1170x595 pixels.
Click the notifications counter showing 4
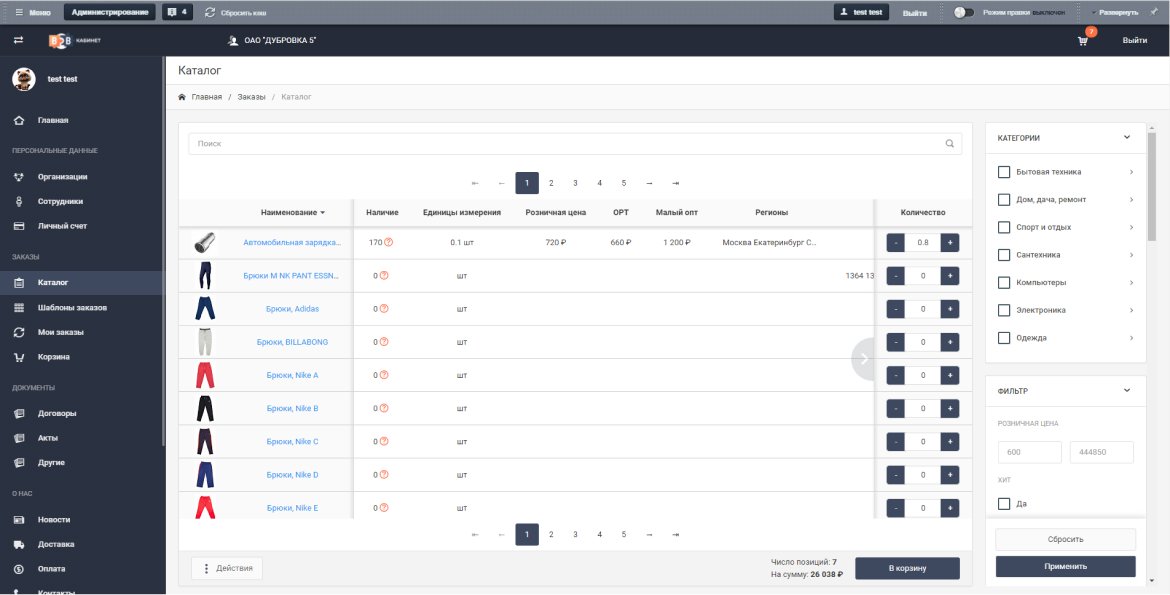coord(177,12)
